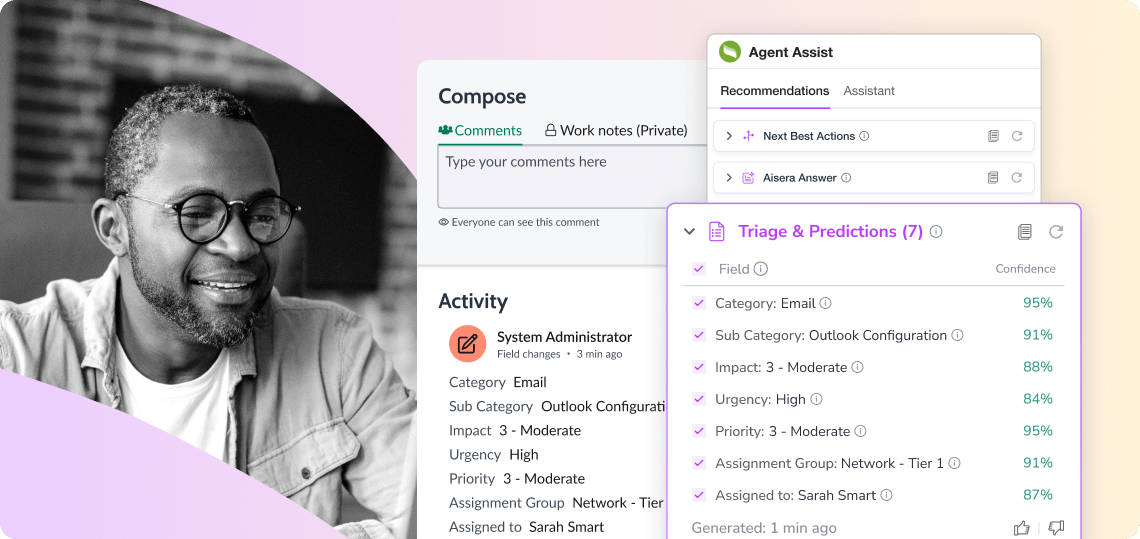Click the thumbs down feedback icon
1140x539 pixels.
click(1056, 527)
